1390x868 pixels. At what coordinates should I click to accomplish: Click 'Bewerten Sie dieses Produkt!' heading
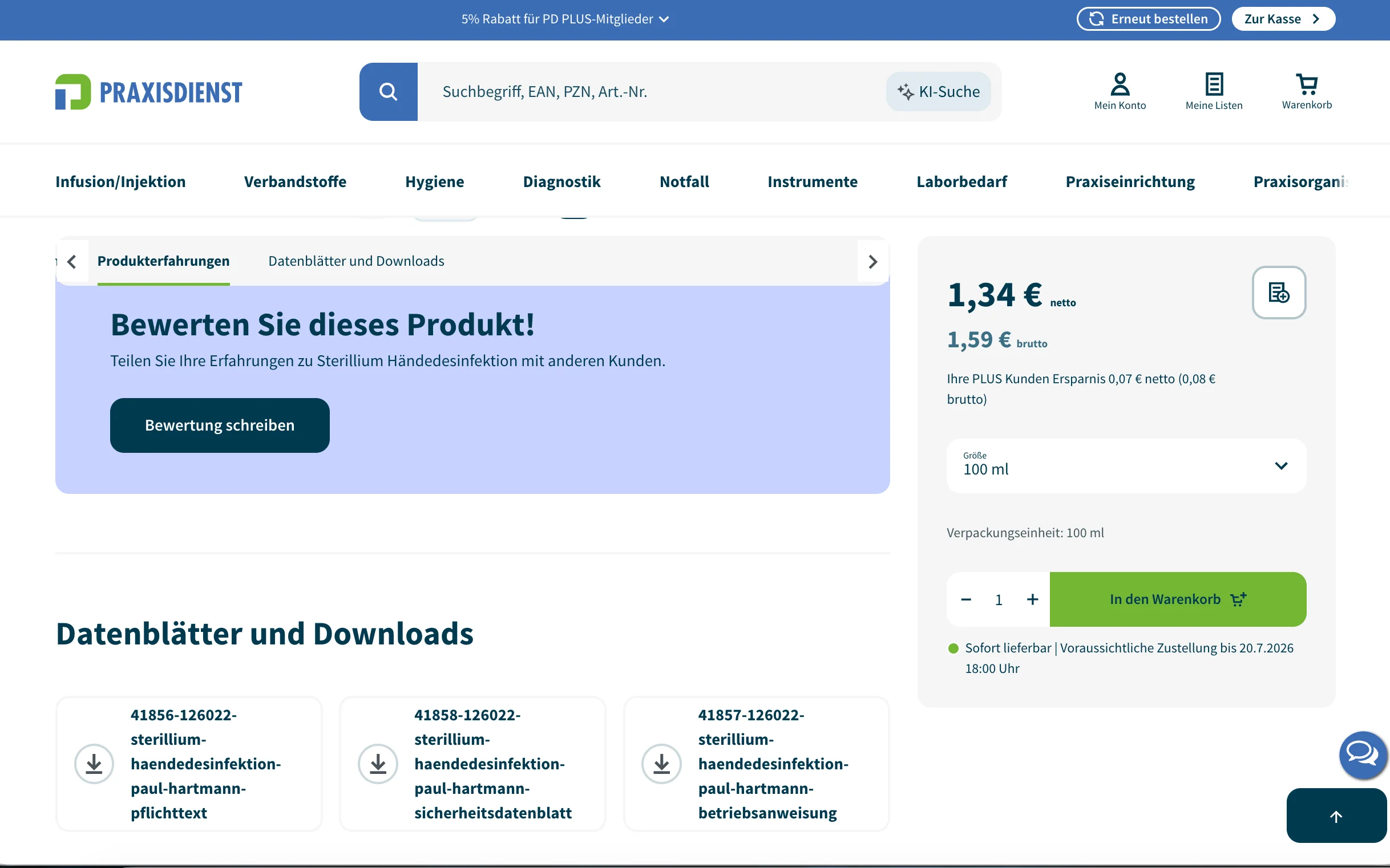323,324
